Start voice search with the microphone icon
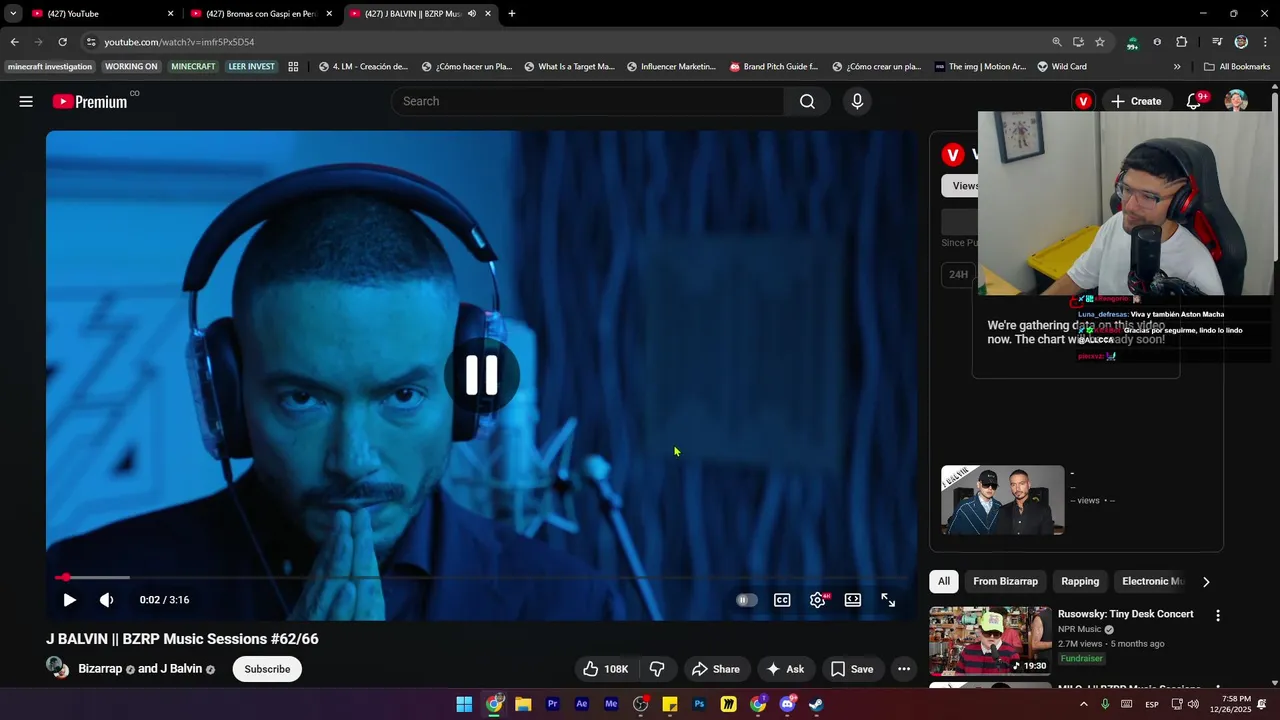 [x=857, y=101]
